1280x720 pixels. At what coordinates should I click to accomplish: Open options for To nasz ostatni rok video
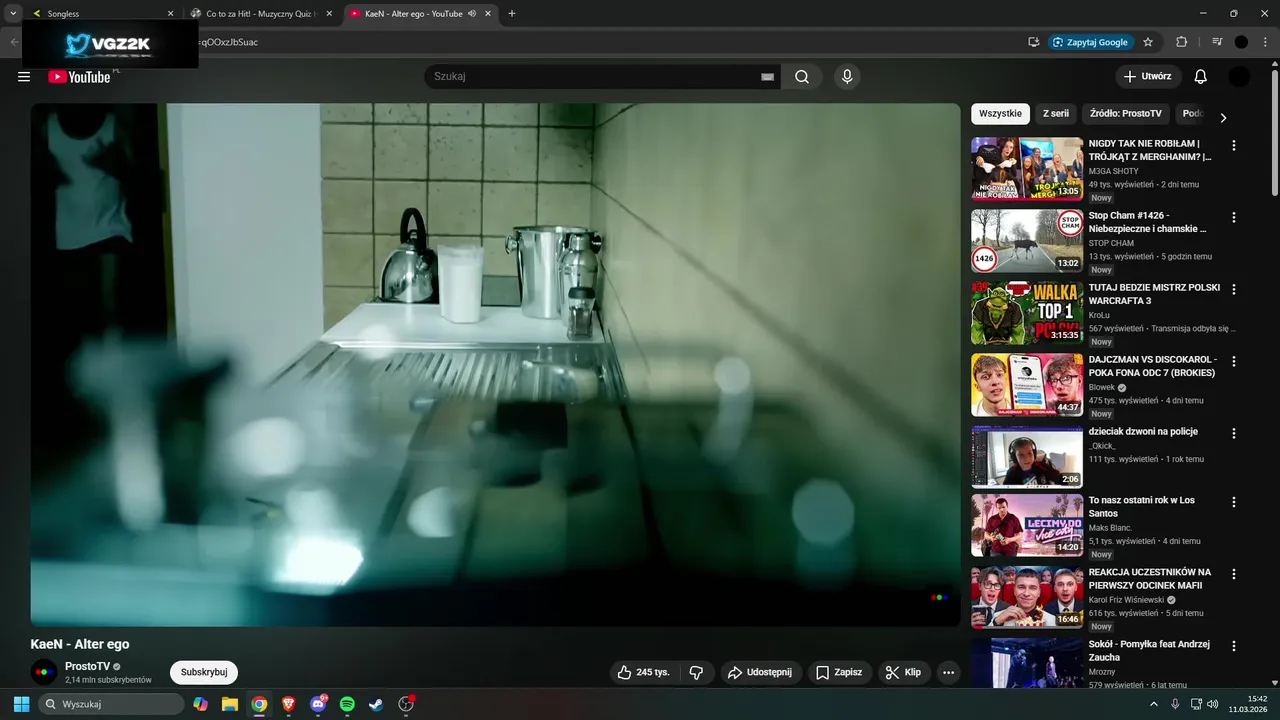coord(1233,502)
